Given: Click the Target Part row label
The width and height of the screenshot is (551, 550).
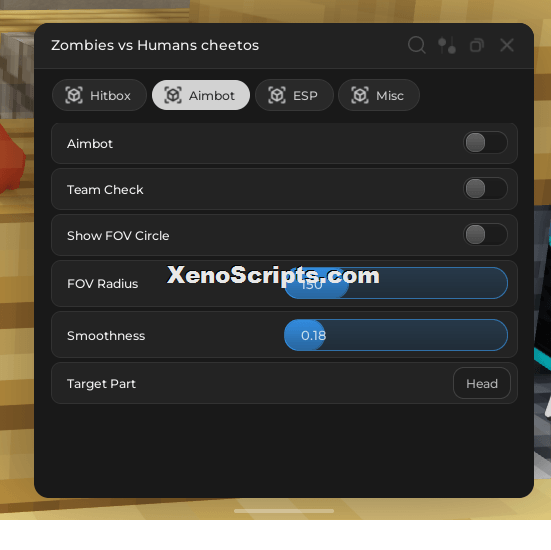Looking at the screenshot, I should 101,384.
